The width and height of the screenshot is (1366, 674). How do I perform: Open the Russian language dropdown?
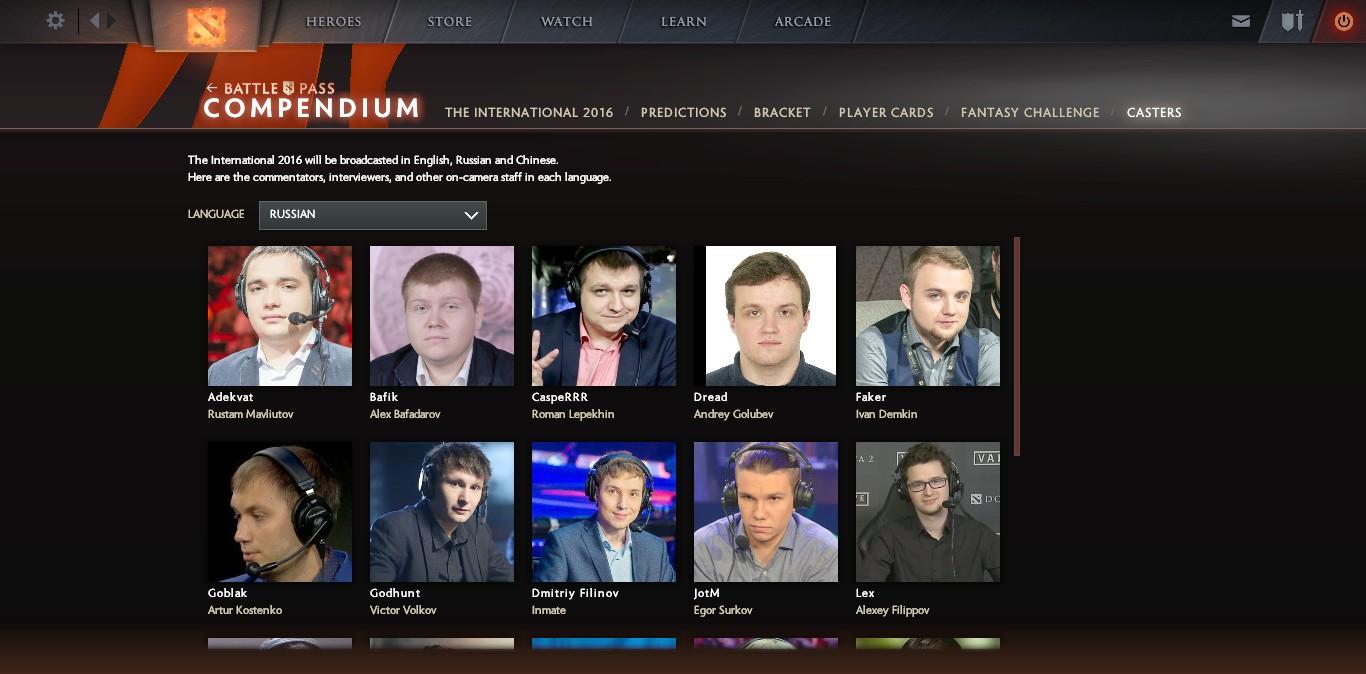(373, 215)
